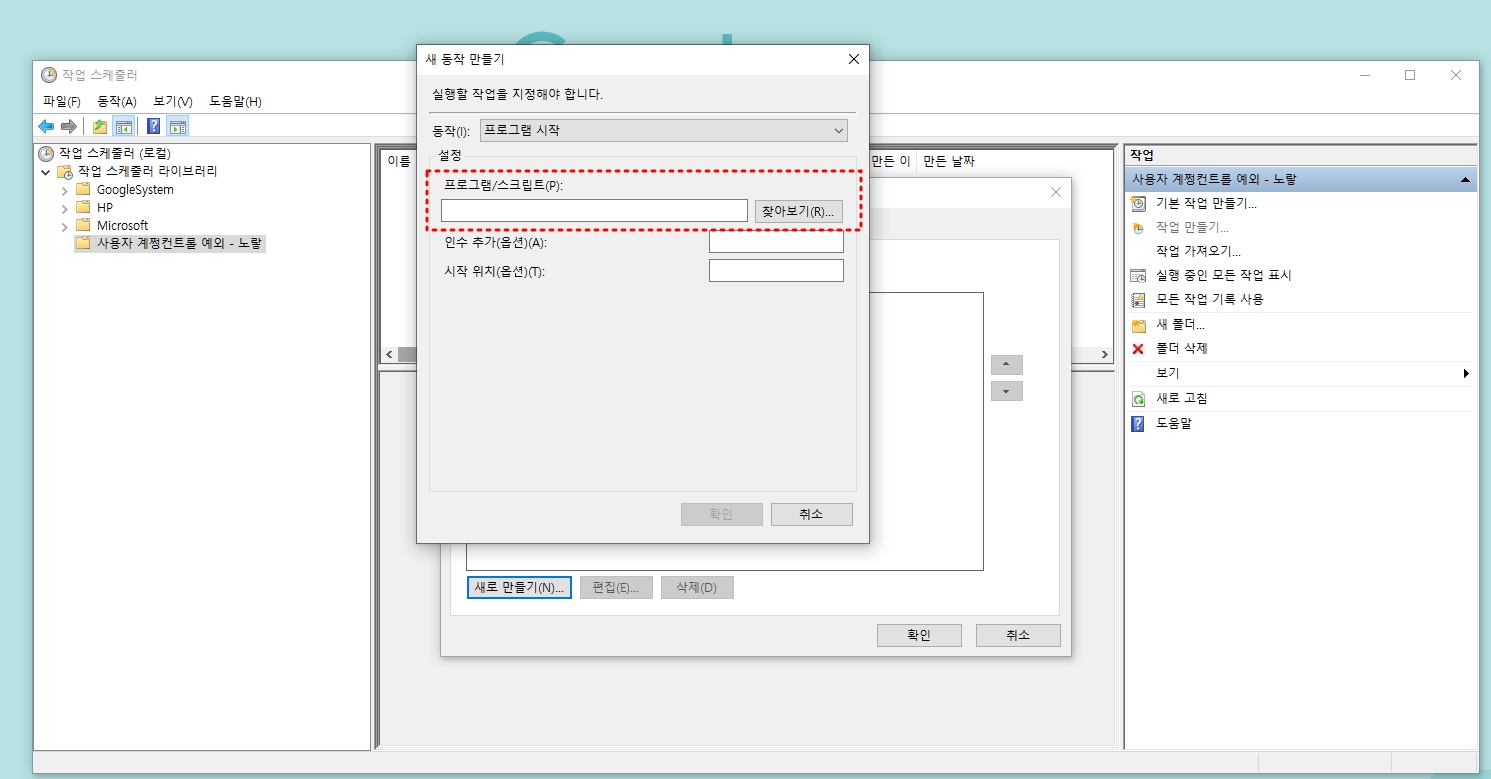Select 사용자 계정컨트롤 예외 - 노랑 folder
The width and height of the screenshot is (1491, 779).
(179, 243)
